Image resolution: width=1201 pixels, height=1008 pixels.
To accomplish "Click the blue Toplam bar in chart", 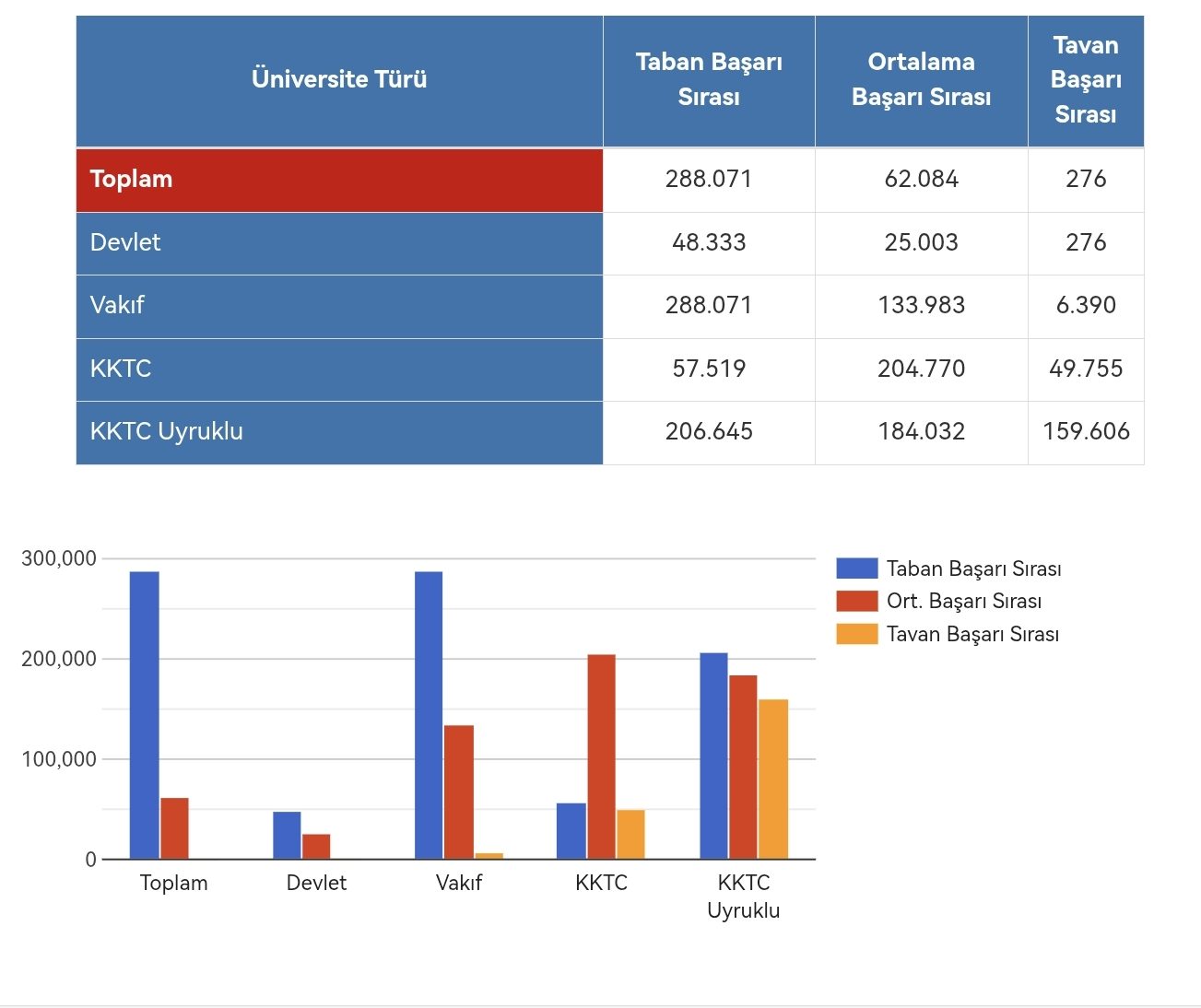I will pyautogui.click(x=144, y=715).
